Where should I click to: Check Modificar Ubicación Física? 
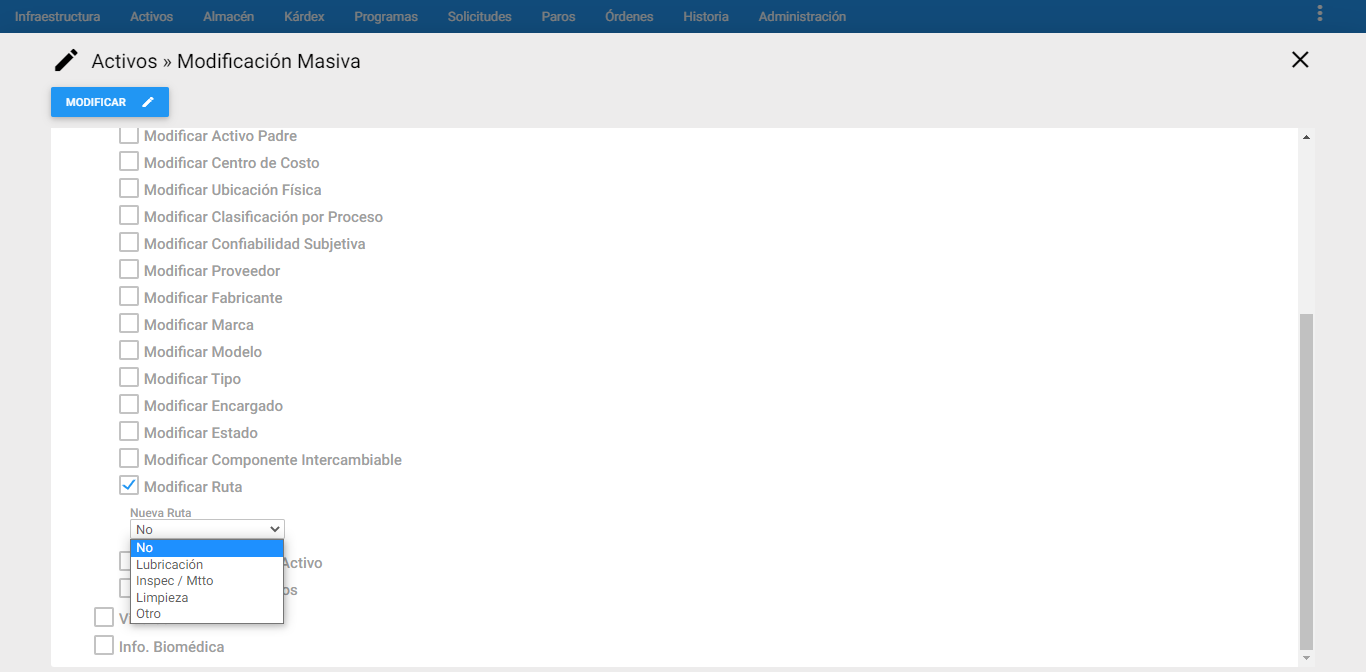[x=129, y=189]
